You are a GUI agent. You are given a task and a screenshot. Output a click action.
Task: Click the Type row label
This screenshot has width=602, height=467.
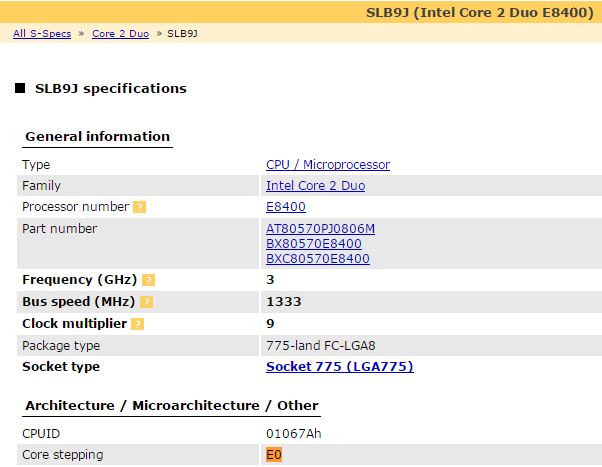(x=36, y=165)
